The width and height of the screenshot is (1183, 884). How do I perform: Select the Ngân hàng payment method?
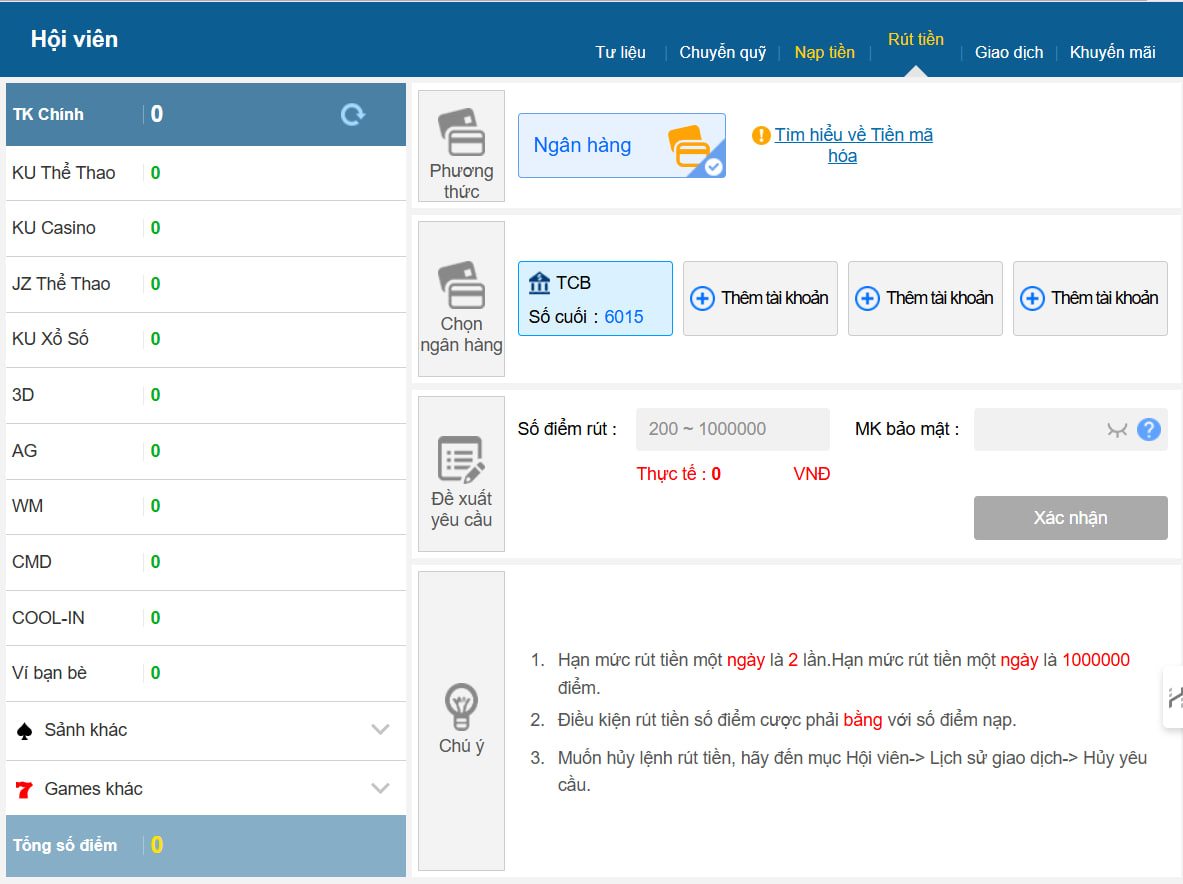pyautogui.click(x=621, y=146)
